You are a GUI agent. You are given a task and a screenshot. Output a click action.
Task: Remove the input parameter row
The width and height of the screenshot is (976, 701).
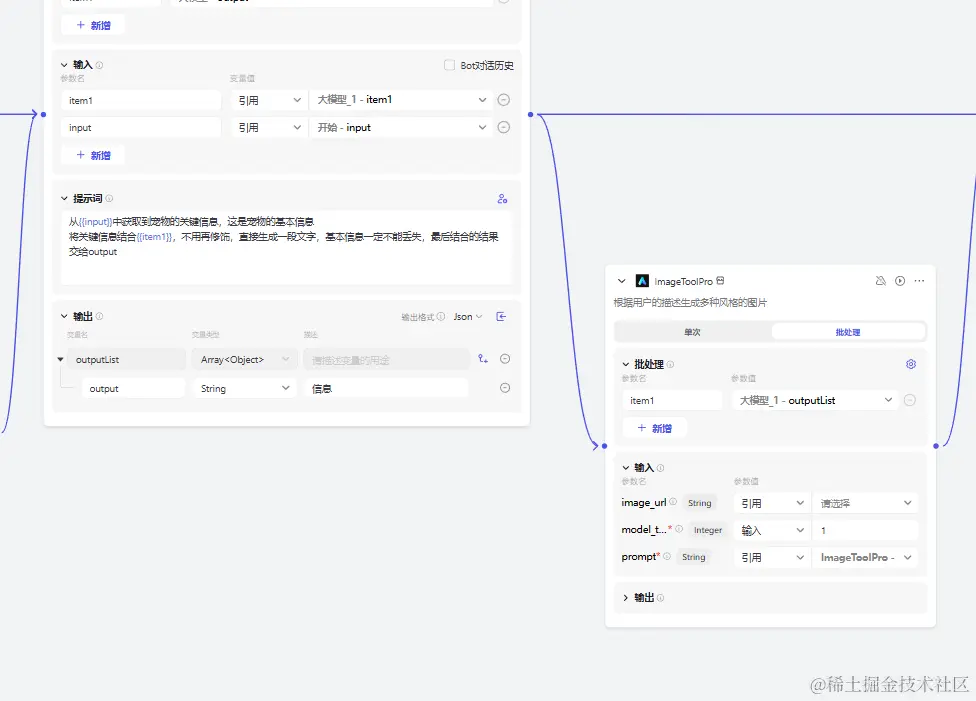[504, 127]
